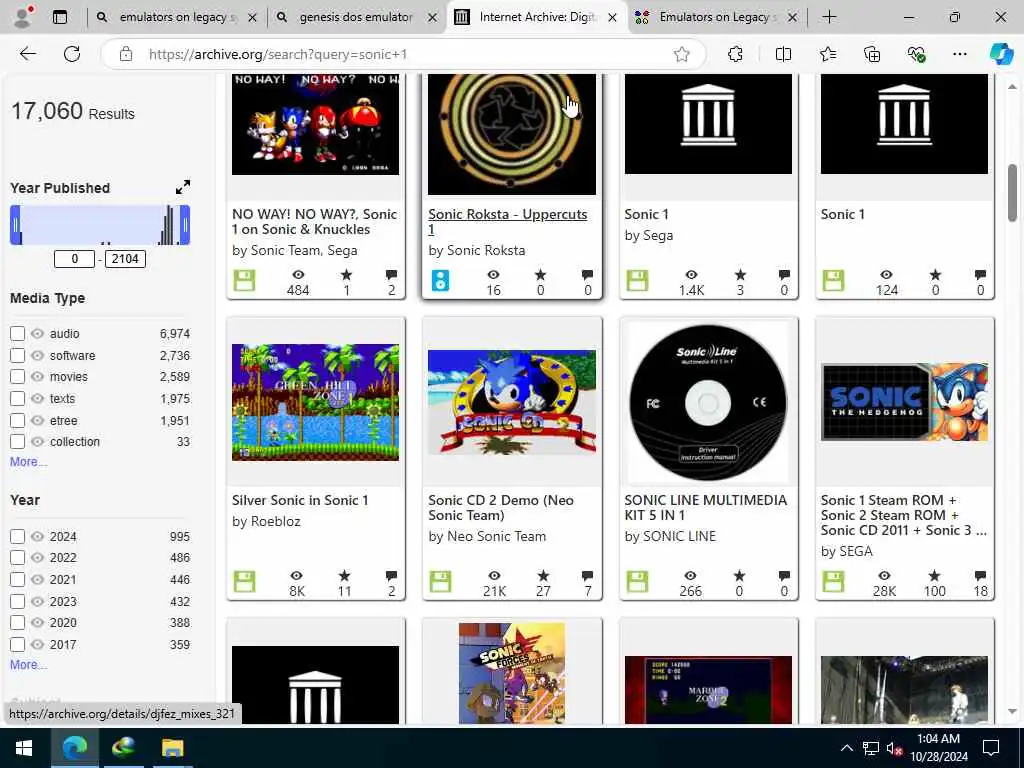
Task: Click the software icon on Sonic 1 by Sega card
Action: click(637, 281)
